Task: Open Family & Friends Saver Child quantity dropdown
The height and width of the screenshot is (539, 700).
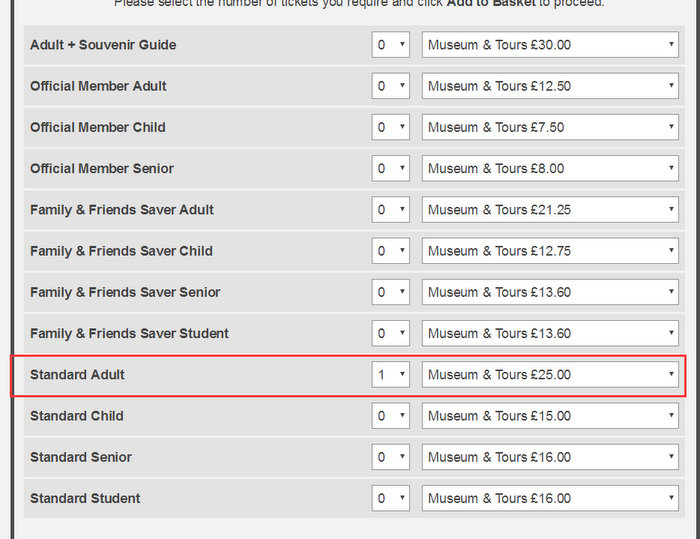Action: pos(390,251)
